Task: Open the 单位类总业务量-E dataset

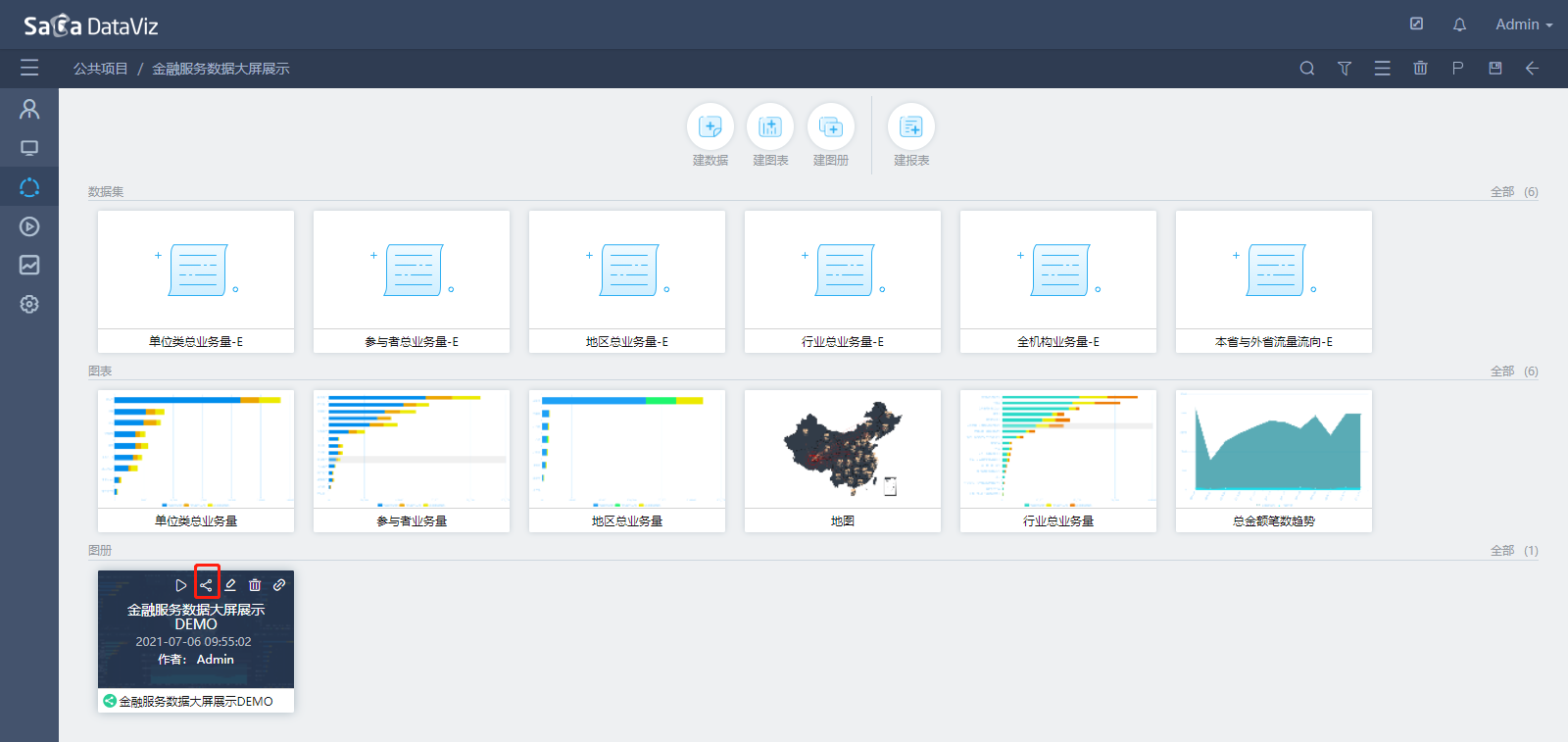Action: 196,281
